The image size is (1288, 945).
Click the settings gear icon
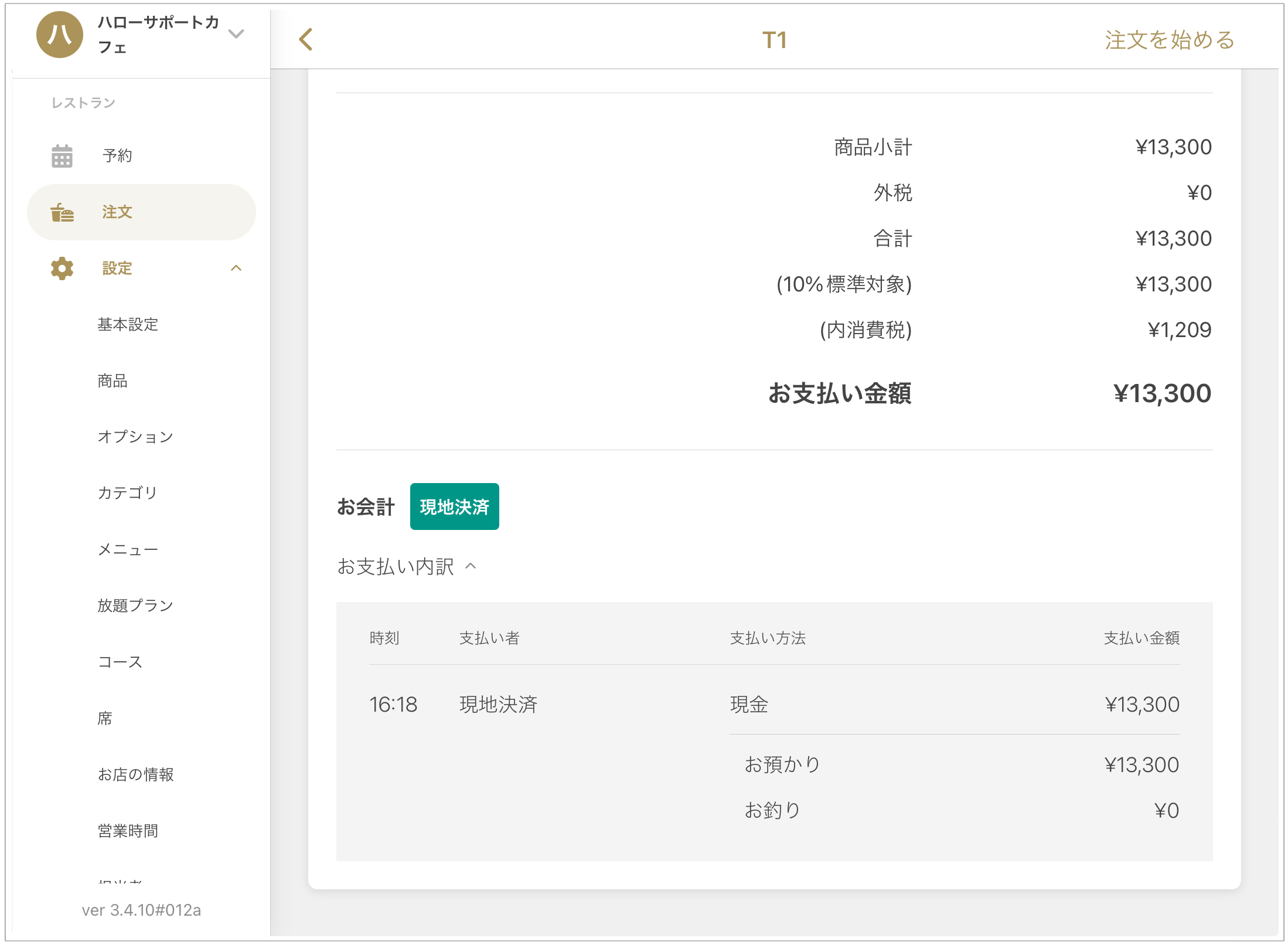coord(62,268)
